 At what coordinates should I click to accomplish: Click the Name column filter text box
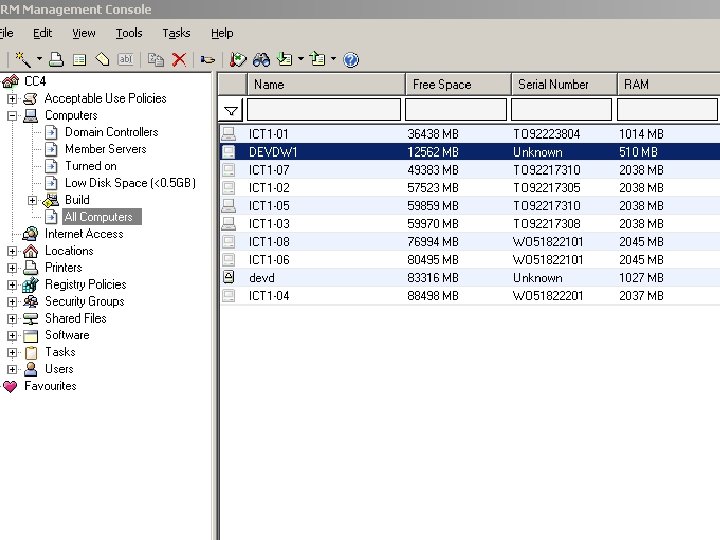[x=324, y=110]
